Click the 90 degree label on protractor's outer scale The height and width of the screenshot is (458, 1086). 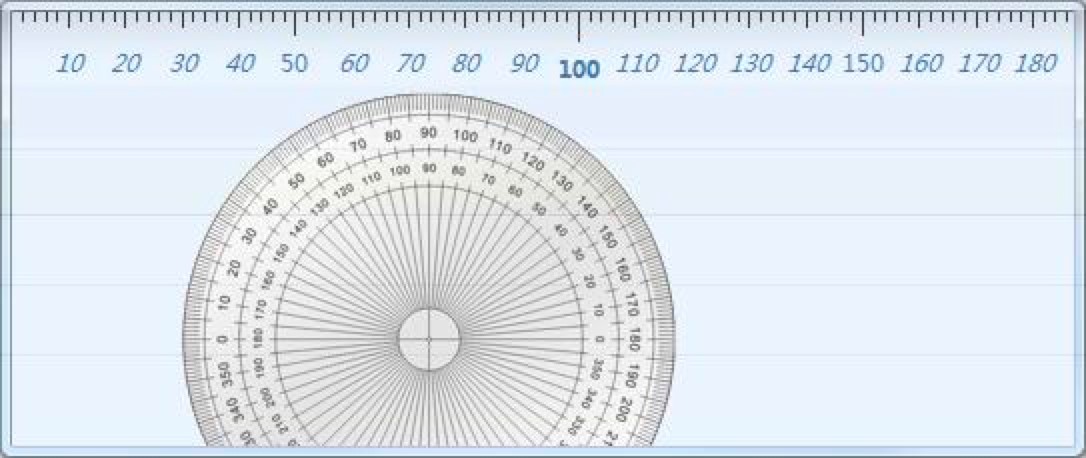pos(429,133)
